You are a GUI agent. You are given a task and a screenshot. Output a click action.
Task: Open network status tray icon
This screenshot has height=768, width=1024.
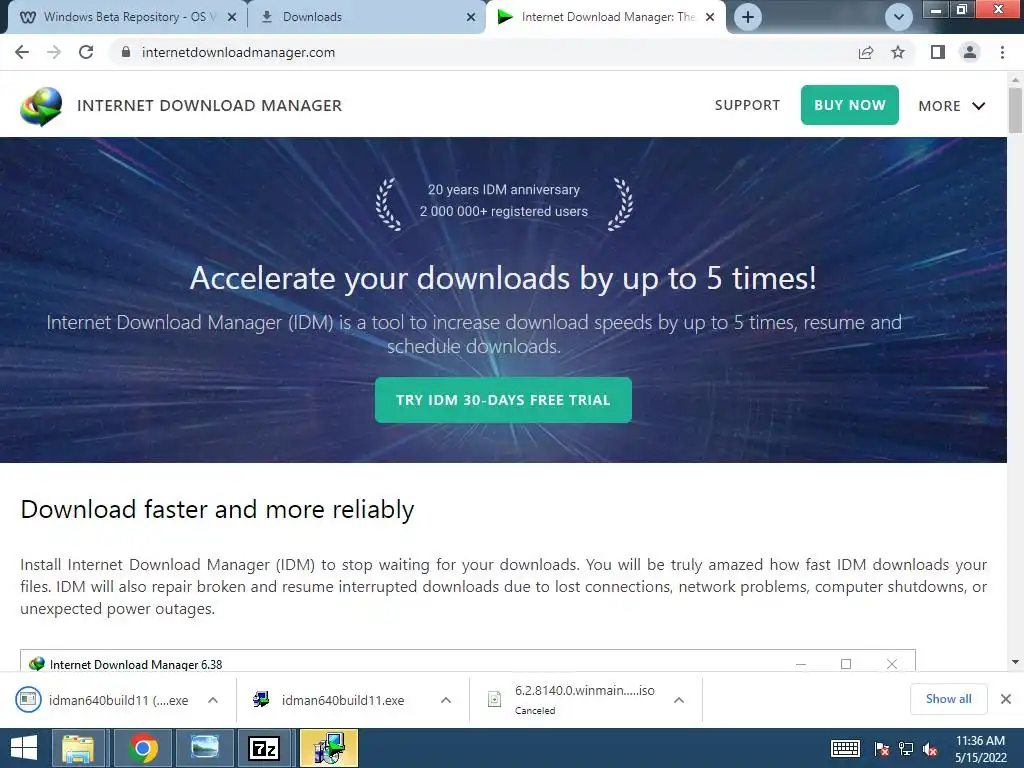pyautogui.click(x=906, y=748)
